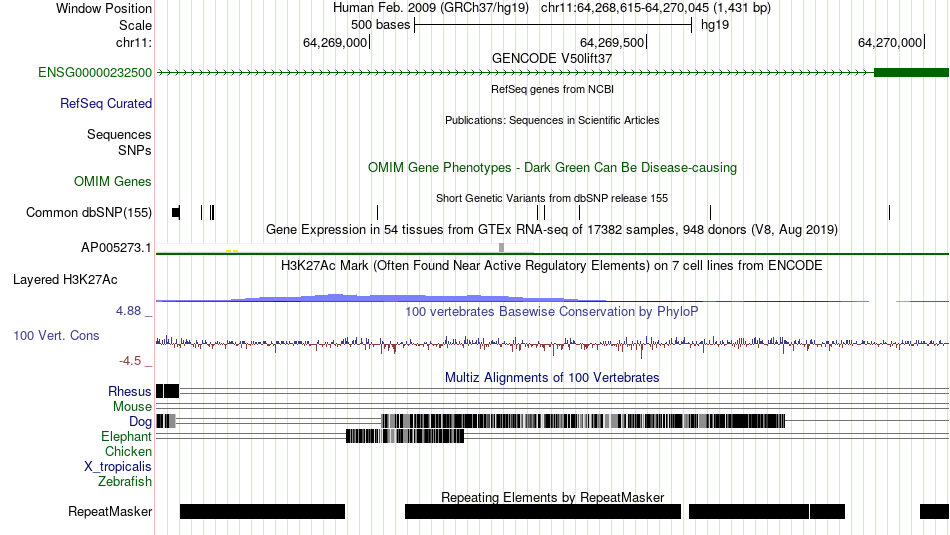Select Short Genetic Variants from dbSNP title
This screenshot has width=950, height=535.
pyautogui.click(x=552, y=198)
